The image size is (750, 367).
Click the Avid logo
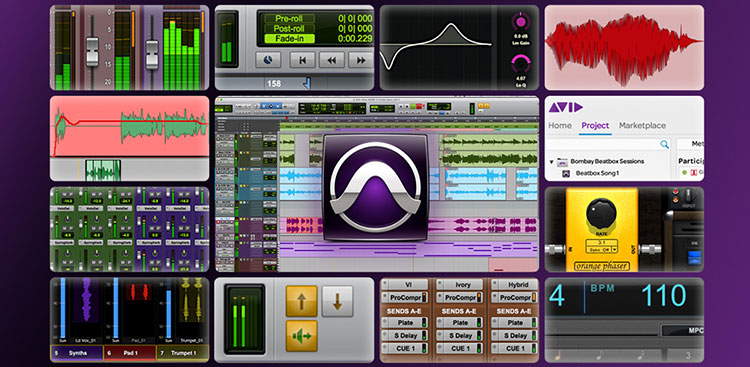[565, 107]
